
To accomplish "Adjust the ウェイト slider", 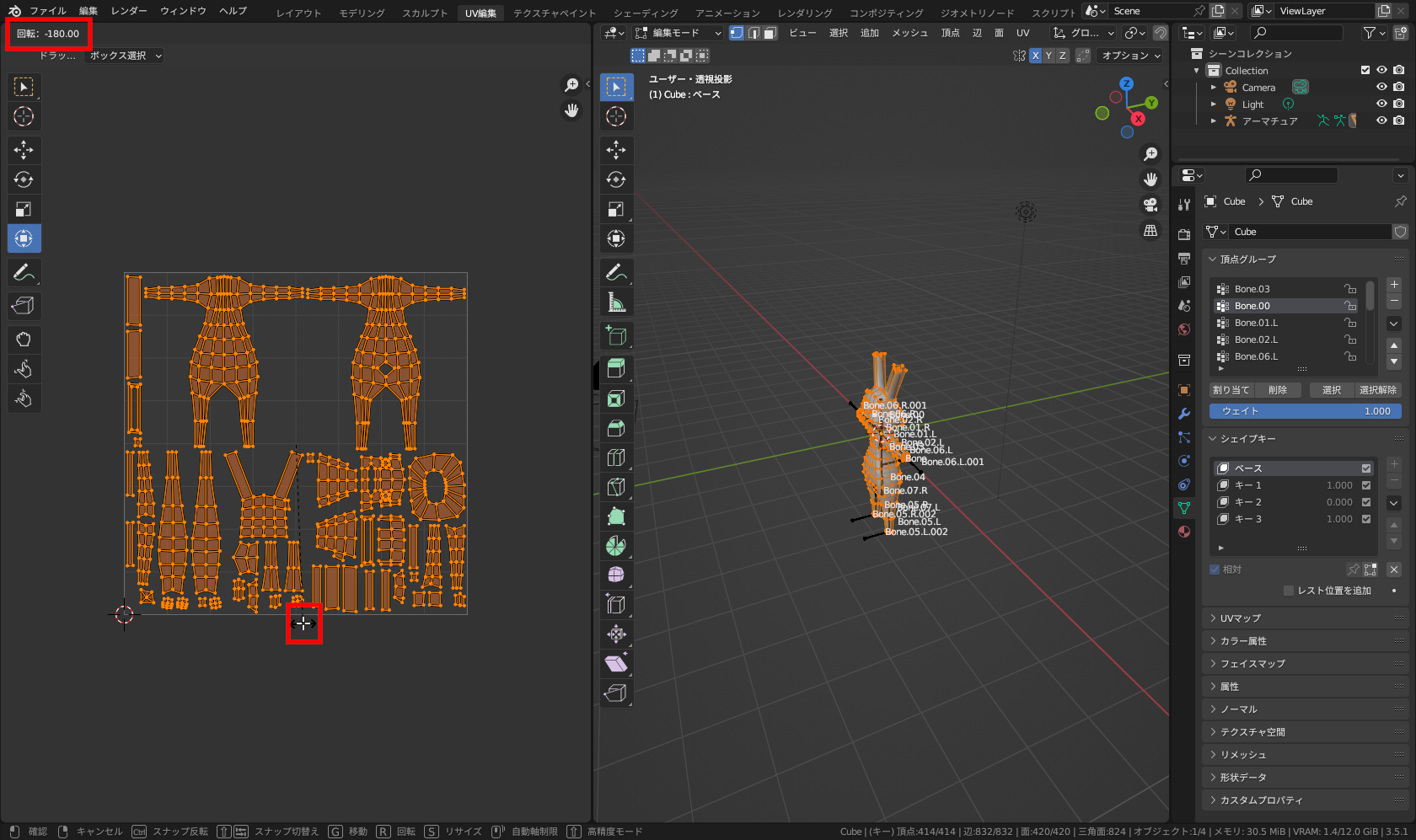I will point(1305,411).
